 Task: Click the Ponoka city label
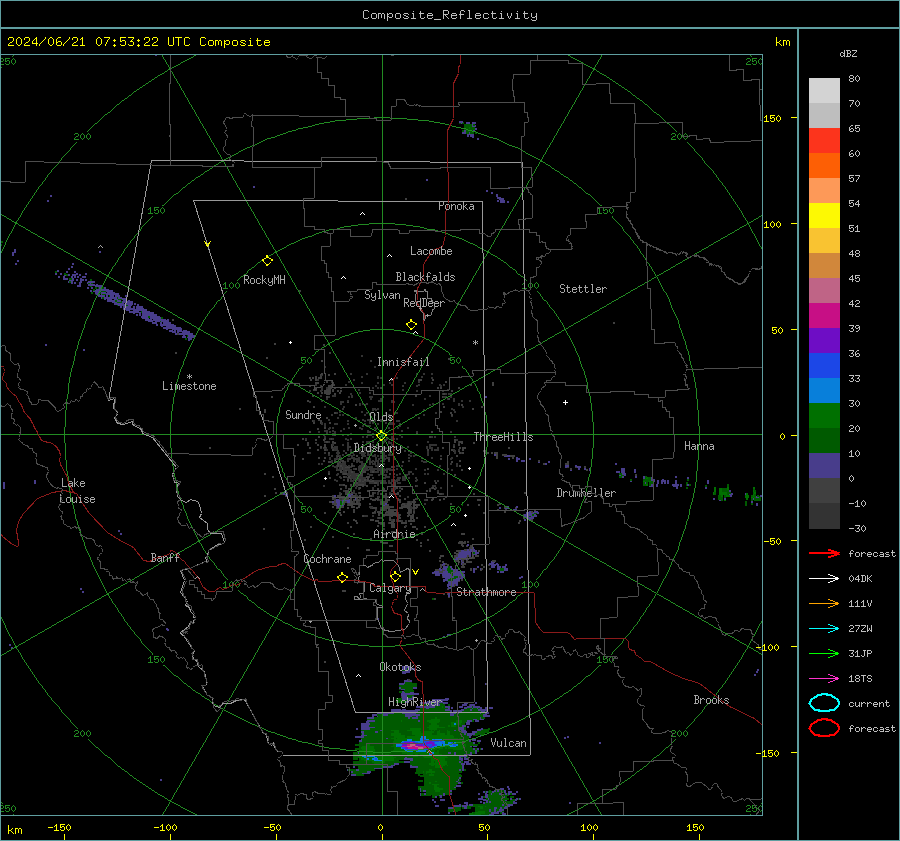click(456, 206)
